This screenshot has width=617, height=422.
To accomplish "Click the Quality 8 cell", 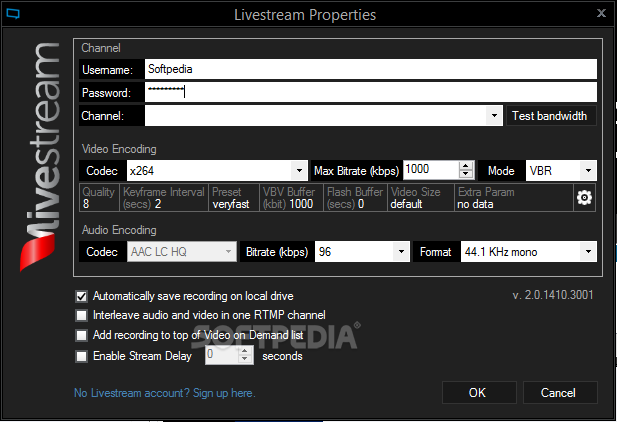I will click(100, 198).
